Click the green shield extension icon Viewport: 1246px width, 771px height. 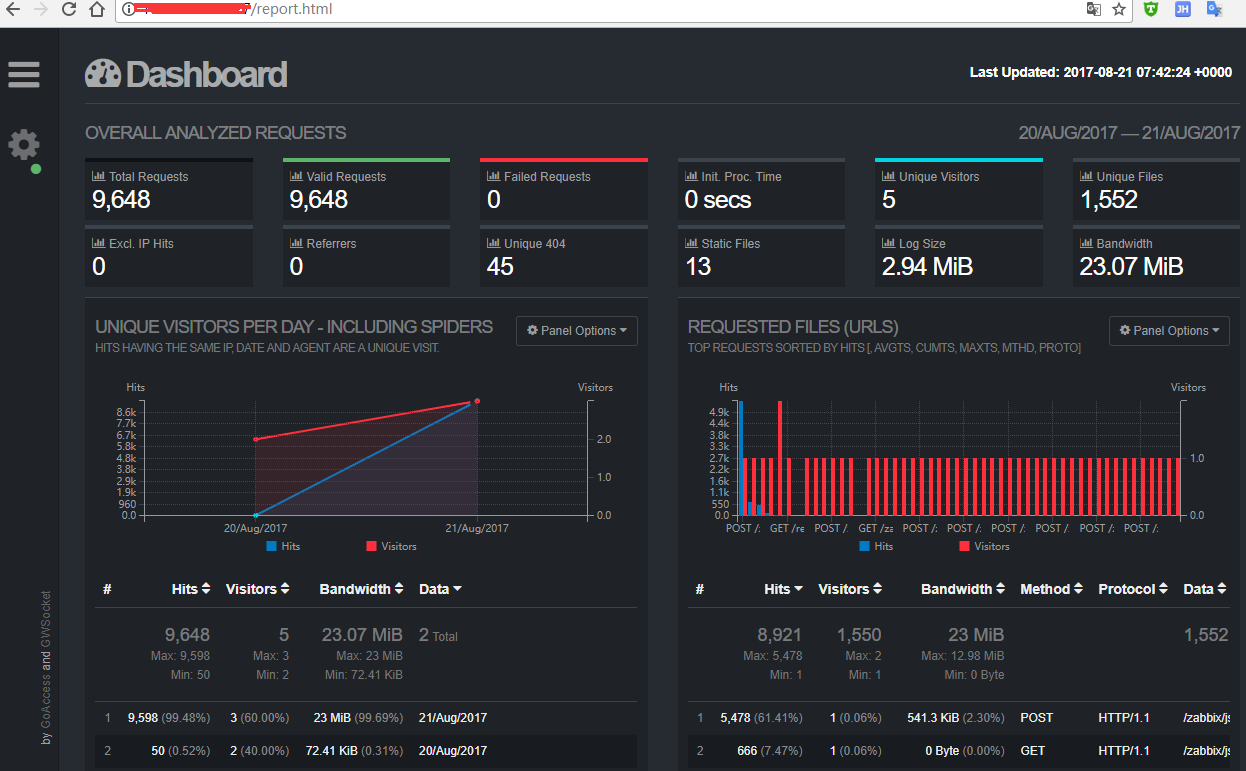(x=1152, y=10)
